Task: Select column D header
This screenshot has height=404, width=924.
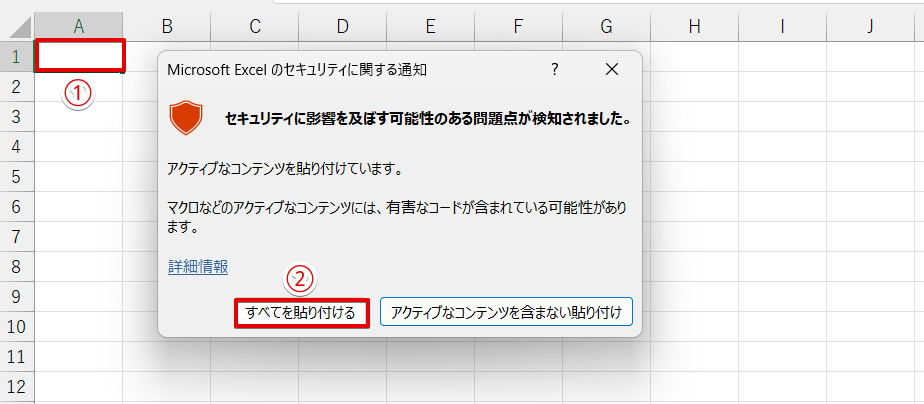Action: point(342,27)
